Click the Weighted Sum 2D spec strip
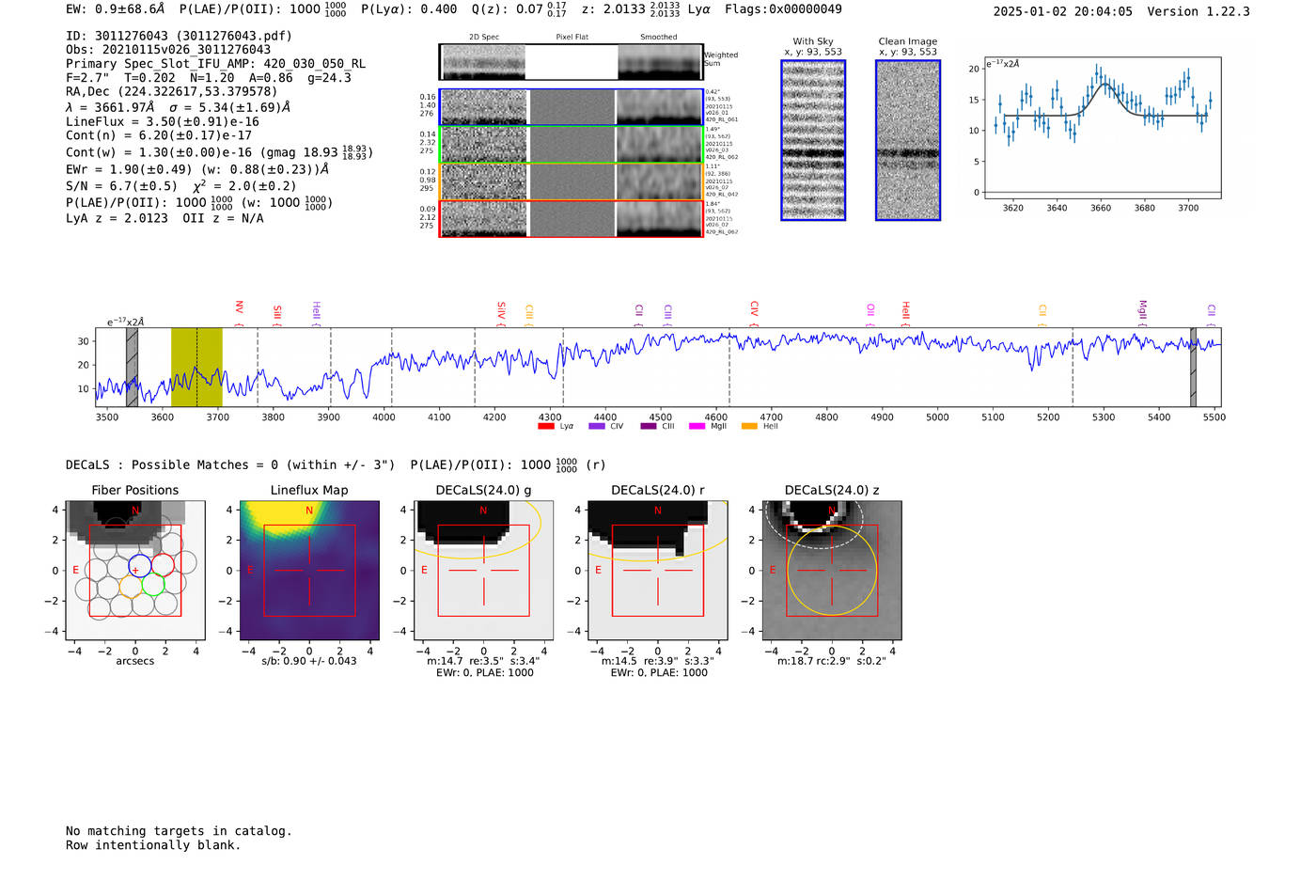This screenshot has height=896, width=1316. coord(482,62)
